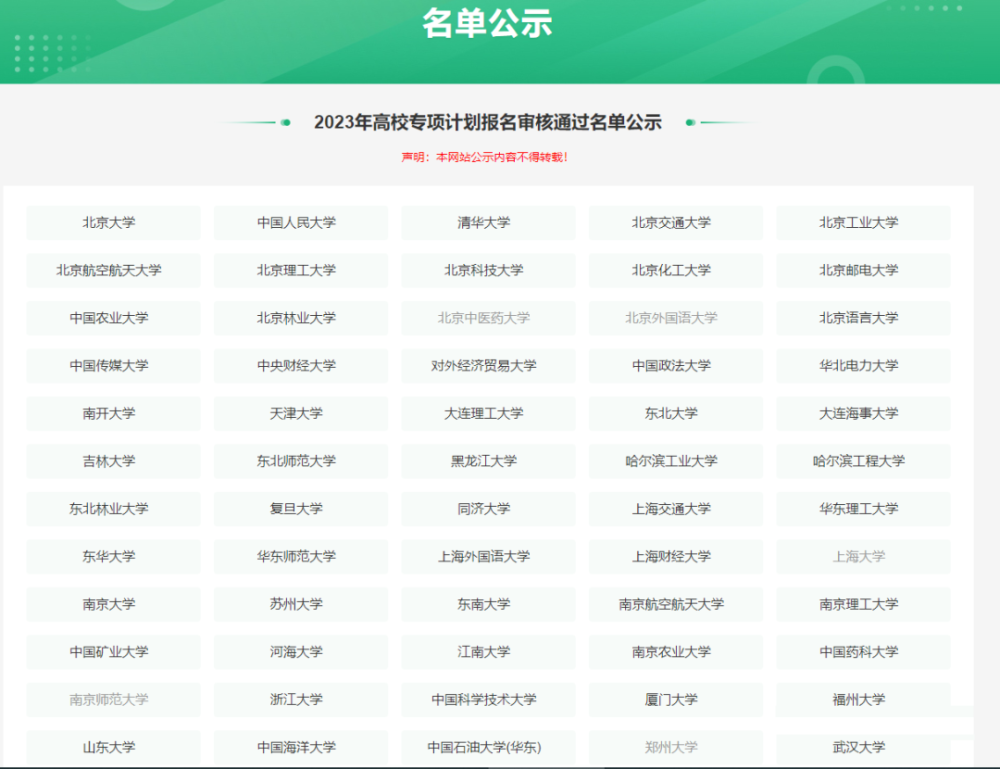Choose 中国石油大学(华东)

[489, 747]
